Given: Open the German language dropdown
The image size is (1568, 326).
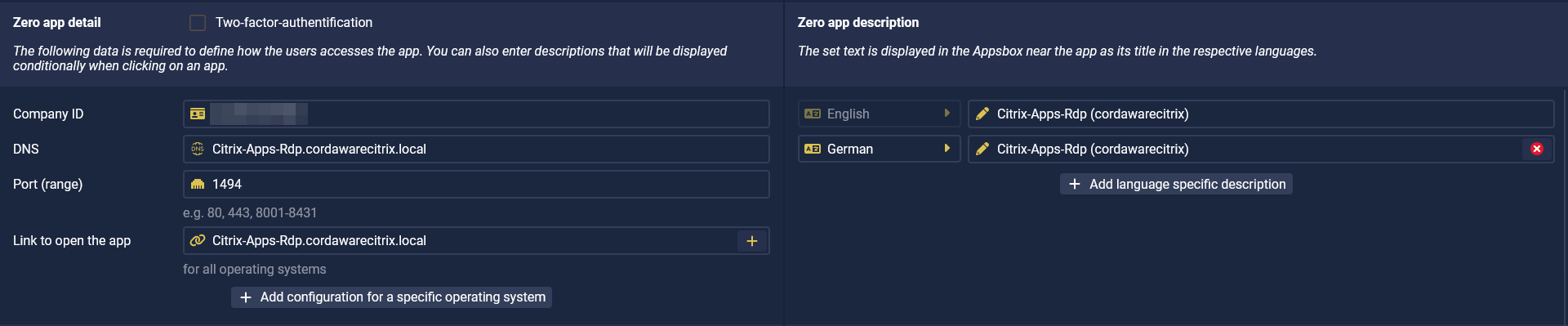Looking at the screenshot, I should point(879,149).
